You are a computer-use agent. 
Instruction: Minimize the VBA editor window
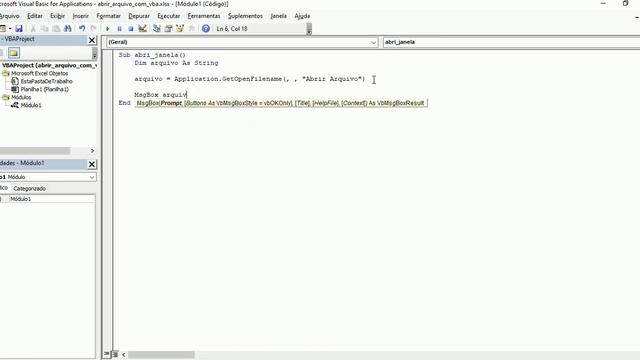click(603, 3)
